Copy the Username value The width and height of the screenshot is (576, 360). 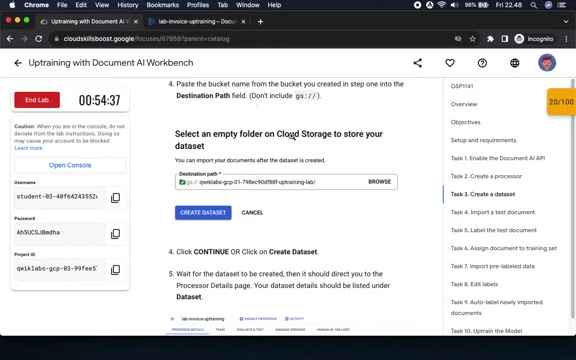click(x=115, y=198)
